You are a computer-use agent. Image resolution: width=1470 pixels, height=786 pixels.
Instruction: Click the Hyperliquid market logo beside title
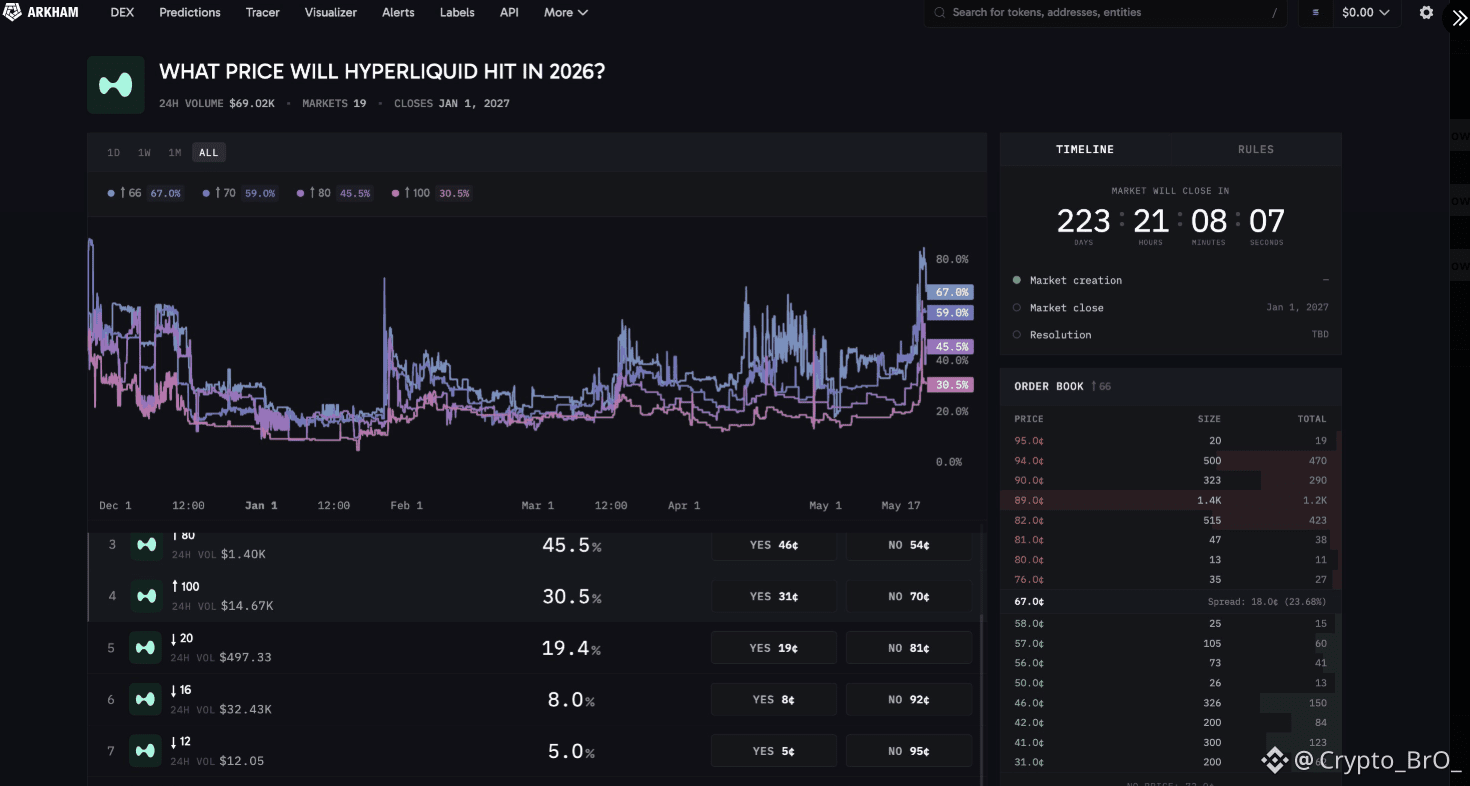(x=116, y=85)
